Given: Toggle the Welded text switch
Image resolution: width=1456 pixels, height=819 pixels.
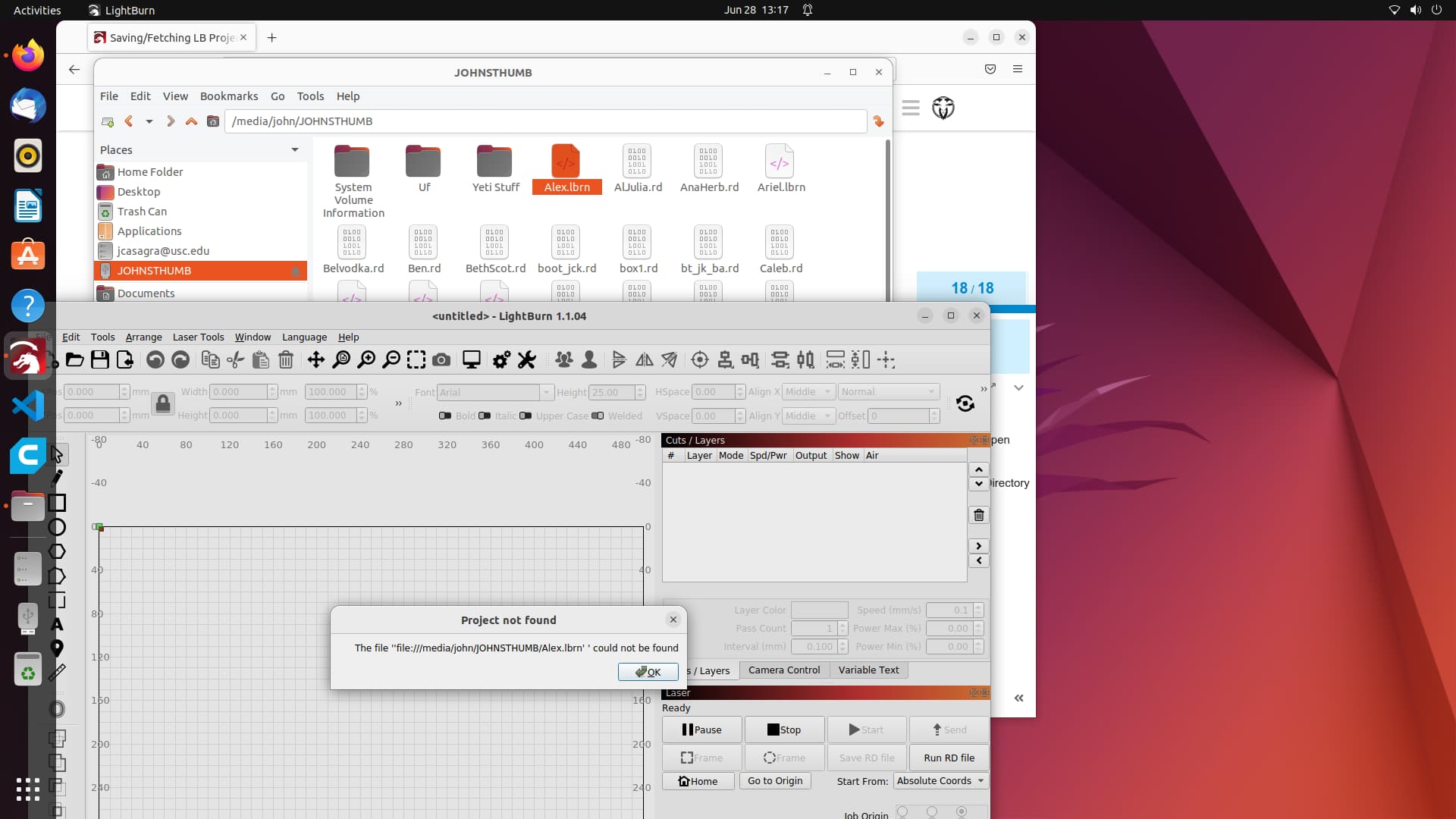Looking at the screenshot, I should [x=598, y=416].
